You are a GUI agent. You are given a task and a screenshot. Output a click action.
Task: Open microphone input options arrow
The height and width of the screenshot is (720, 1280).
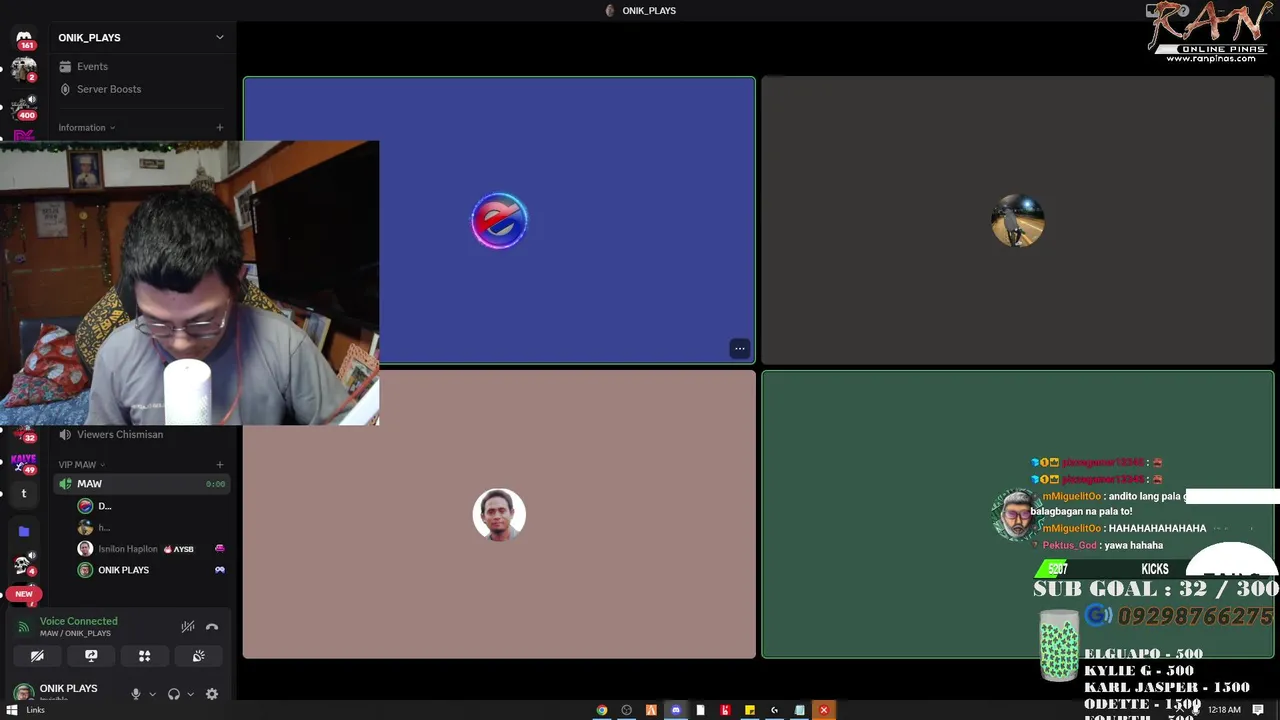click(x=152, y=694)
